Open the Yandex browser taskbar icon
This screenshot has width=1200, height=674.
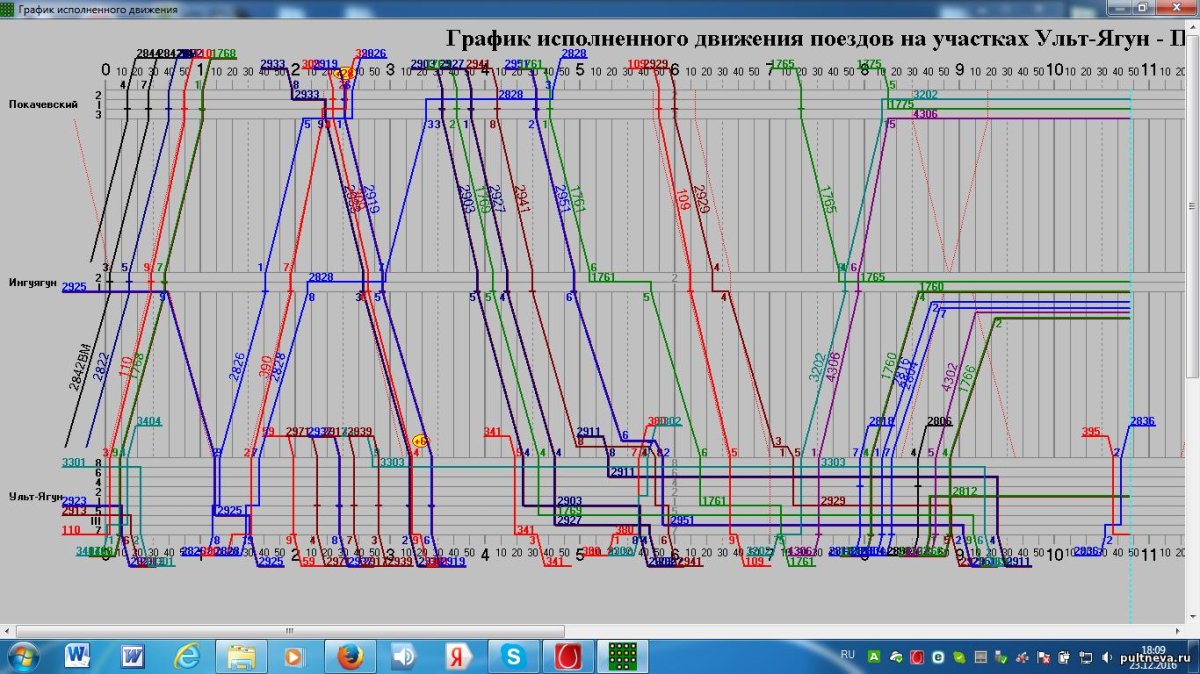pos(459,656)
